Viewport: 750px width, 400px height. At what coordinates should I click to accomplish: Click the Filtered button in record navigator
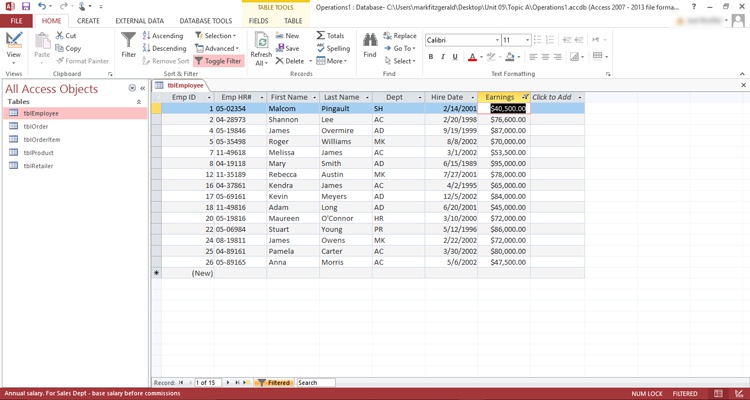click(274, 383)
